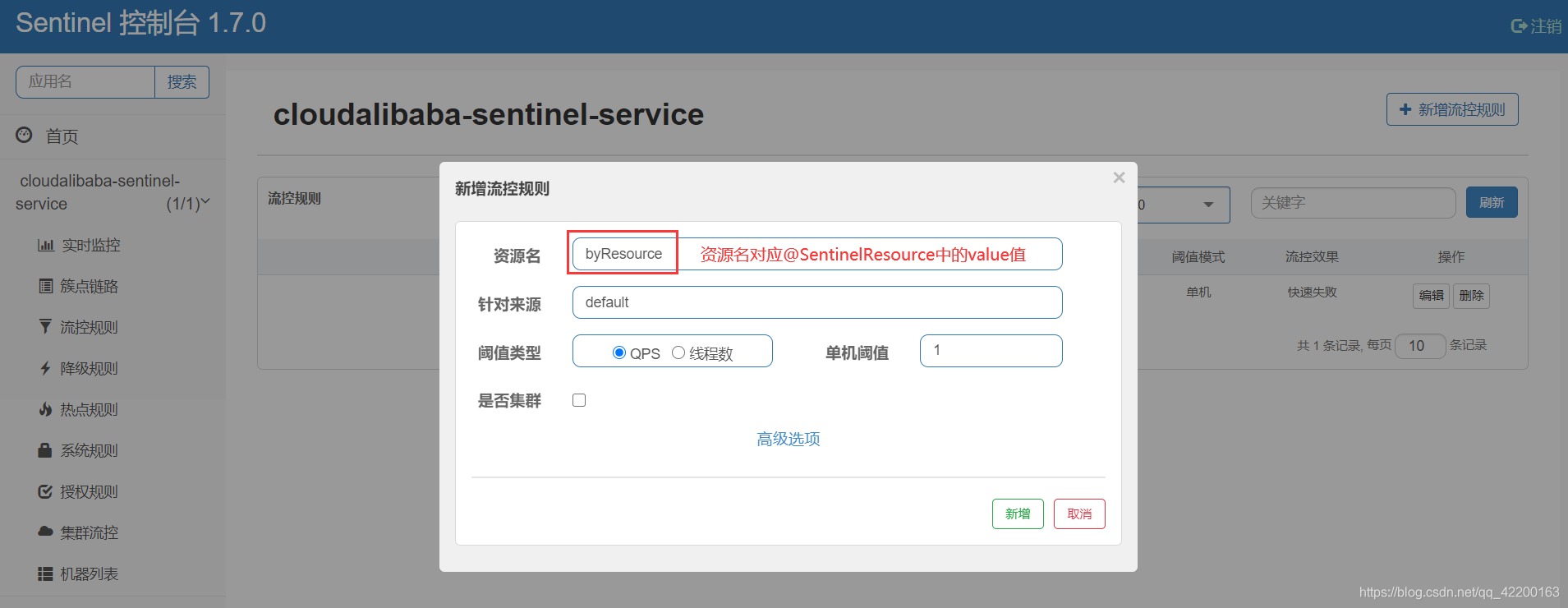
Task: Toggle the 是否集群 checkbox
Action: tap(579, 400)
